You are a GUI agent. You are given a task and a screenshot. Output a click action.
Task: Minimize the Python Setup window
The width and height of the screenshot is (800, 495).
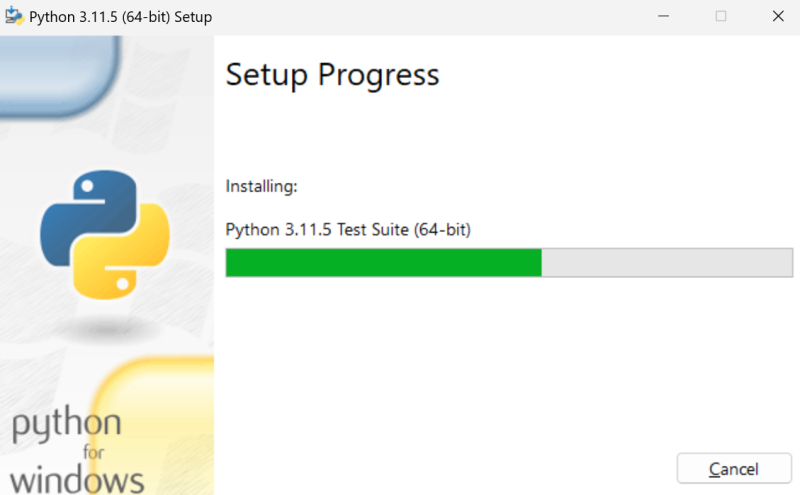[663, 16]
